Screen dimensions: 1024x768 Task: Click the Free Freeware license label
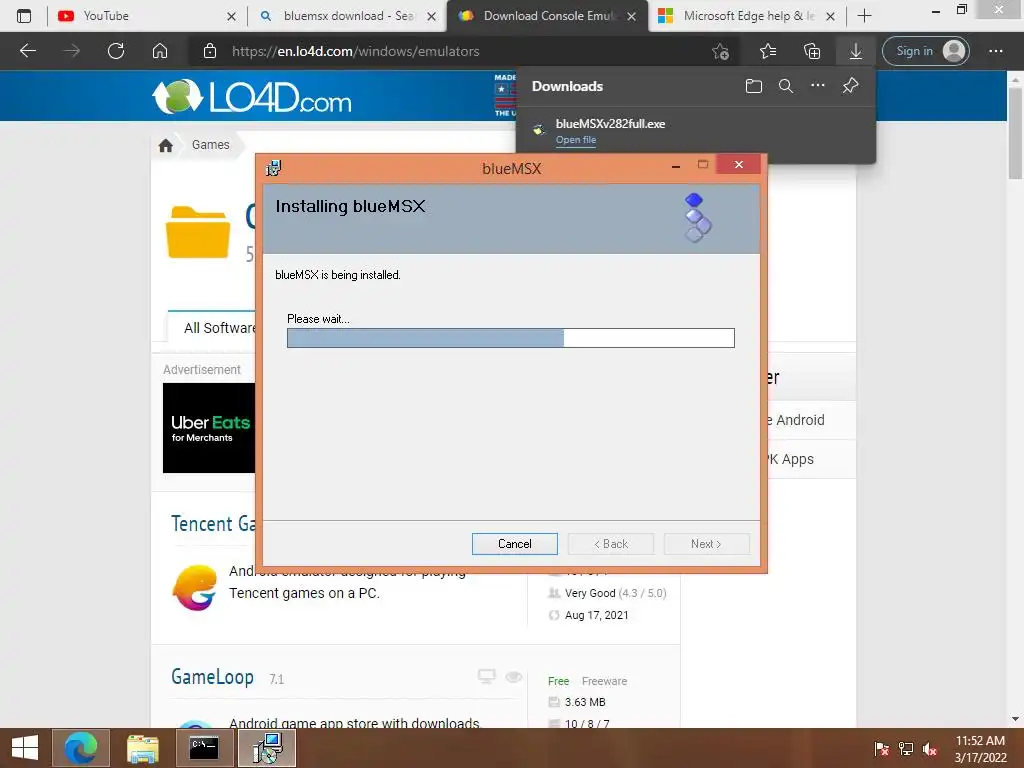[x=587, y=681]
